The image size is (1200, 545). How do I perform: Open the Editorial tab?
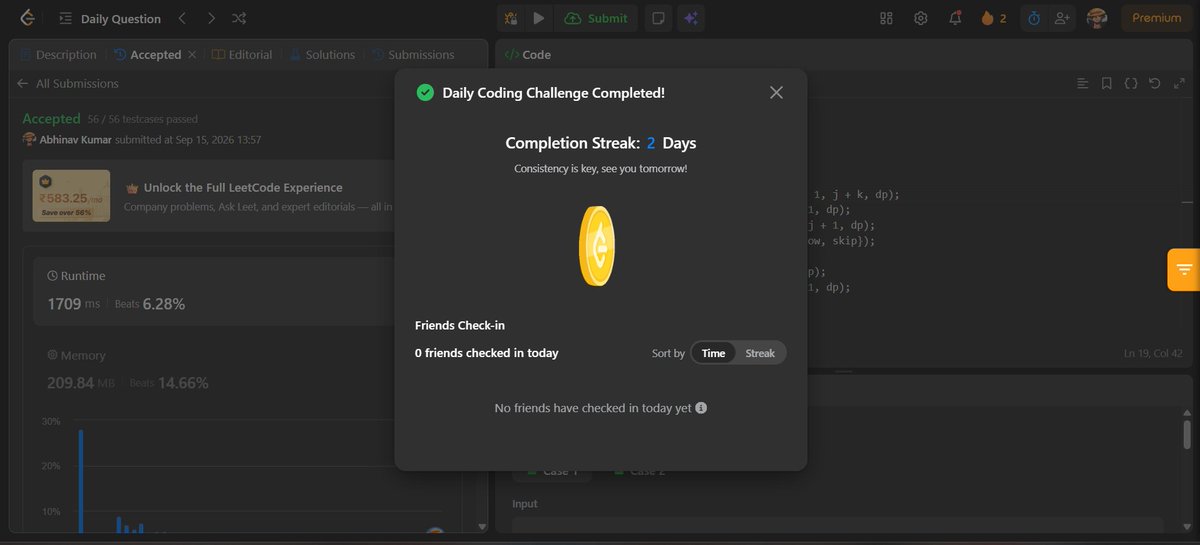[x=242, y=55]
